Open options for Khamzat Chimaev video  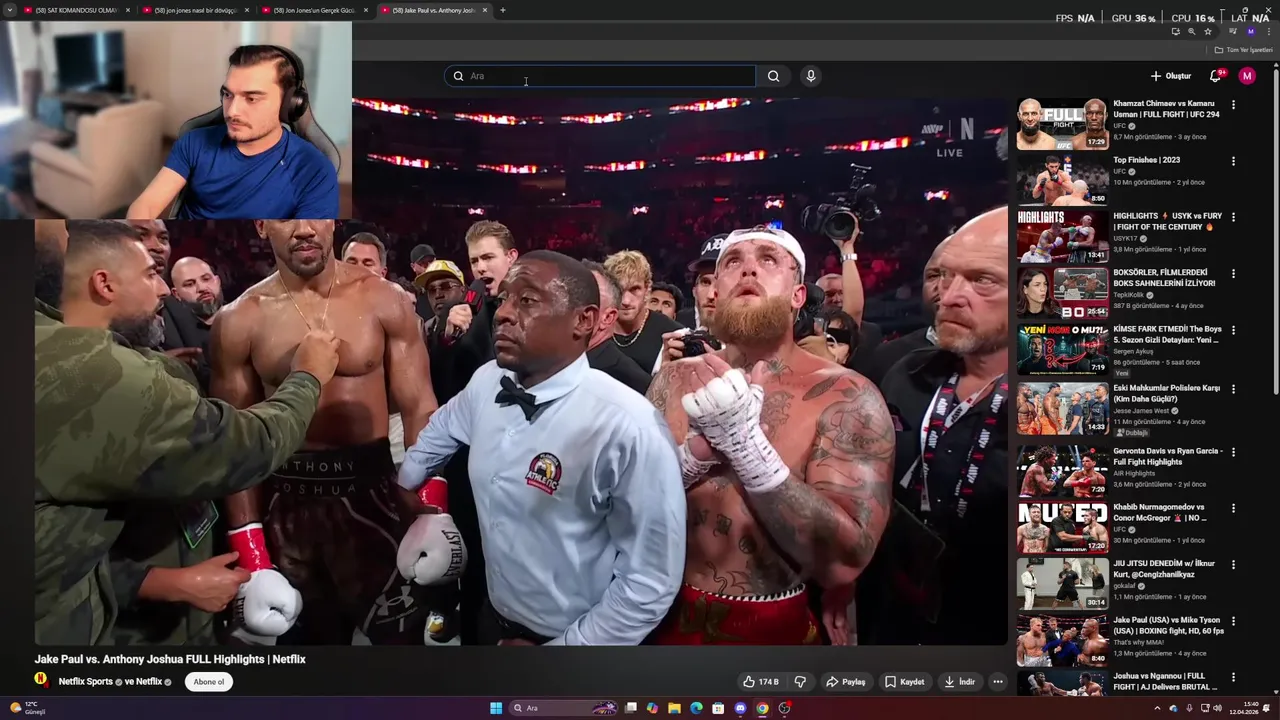tap(1233, 105)
